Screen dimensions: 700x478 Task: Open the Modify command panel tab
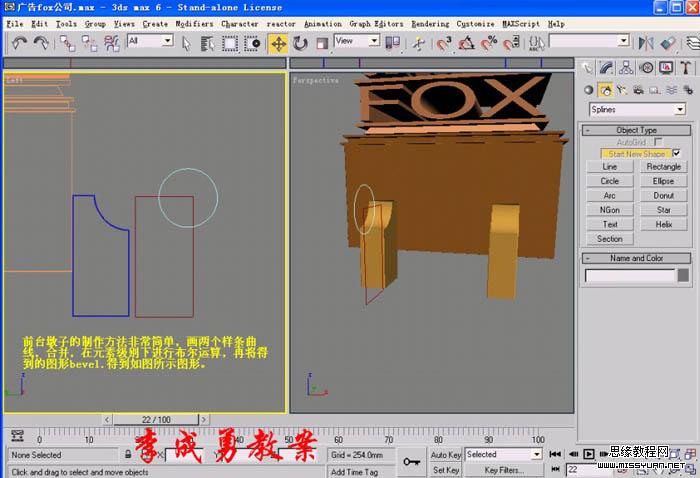tap(605, 67)
